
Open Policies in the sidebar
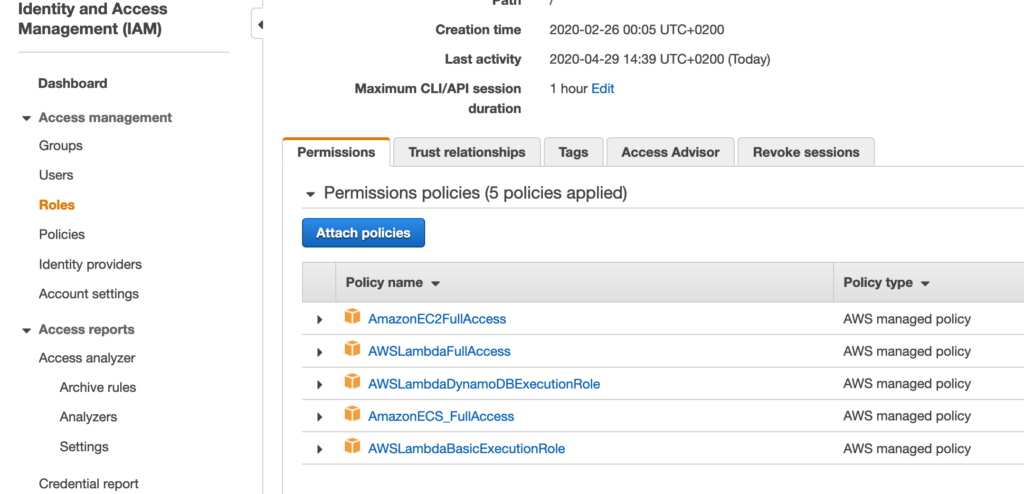62,235
